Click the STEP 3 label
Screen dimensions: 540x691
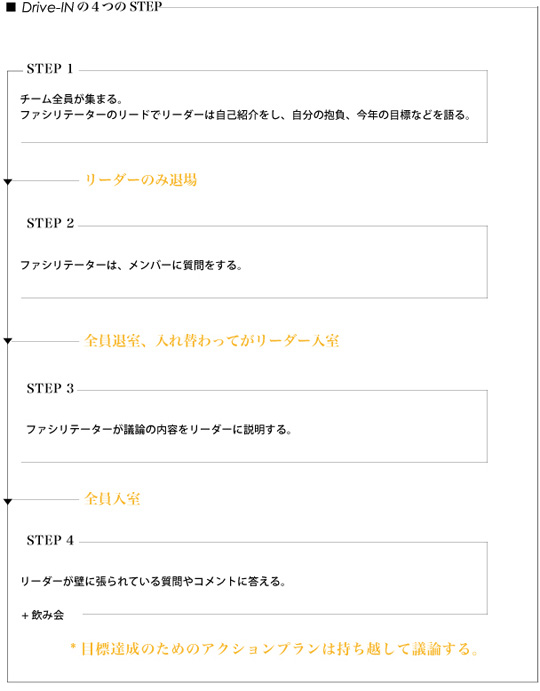[x=50, y=389]
